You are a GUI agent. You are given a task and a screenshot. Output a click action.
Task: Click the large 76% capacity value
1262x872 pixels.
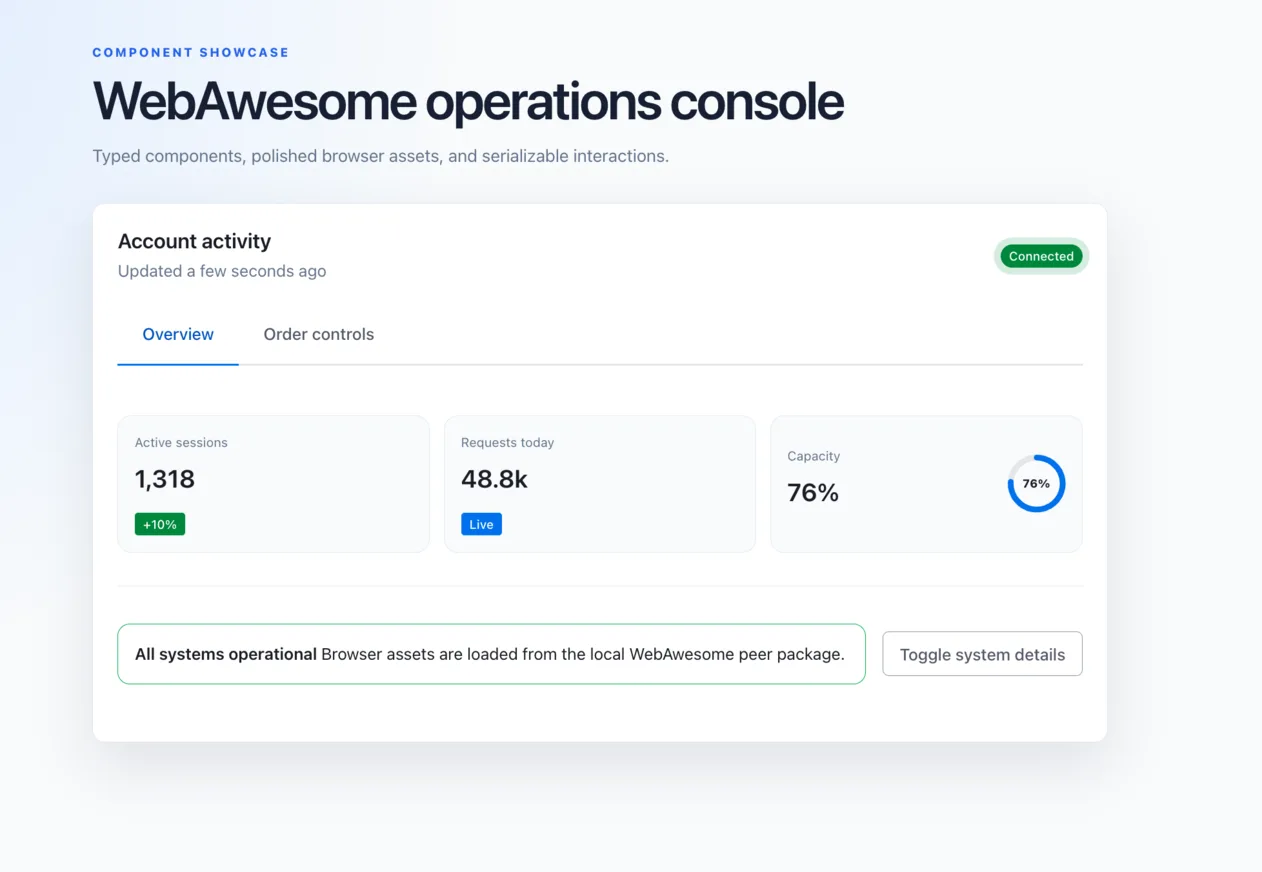coord(813,493)
